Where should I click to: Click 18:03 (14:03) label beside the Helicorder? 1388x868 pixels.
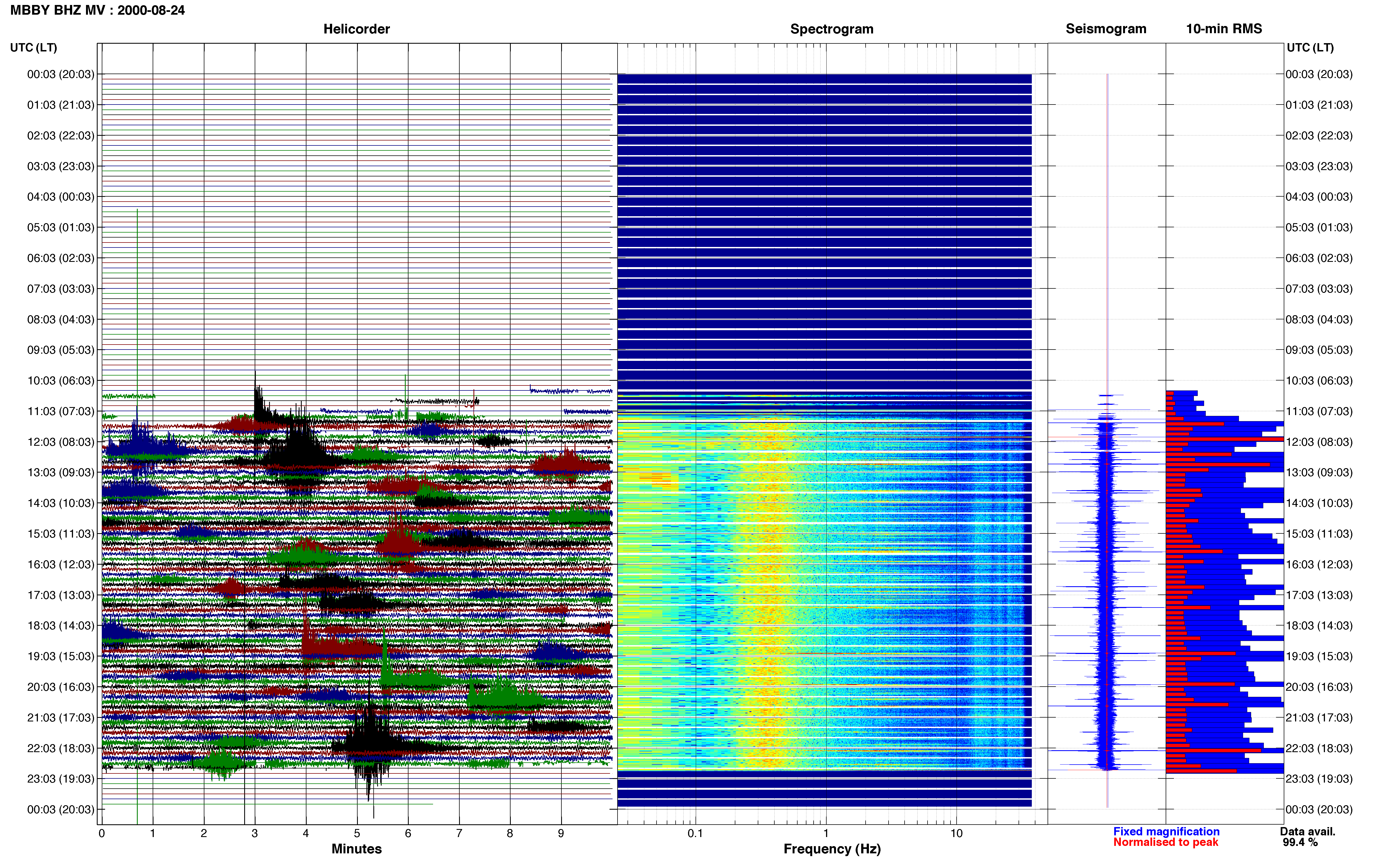61,626
